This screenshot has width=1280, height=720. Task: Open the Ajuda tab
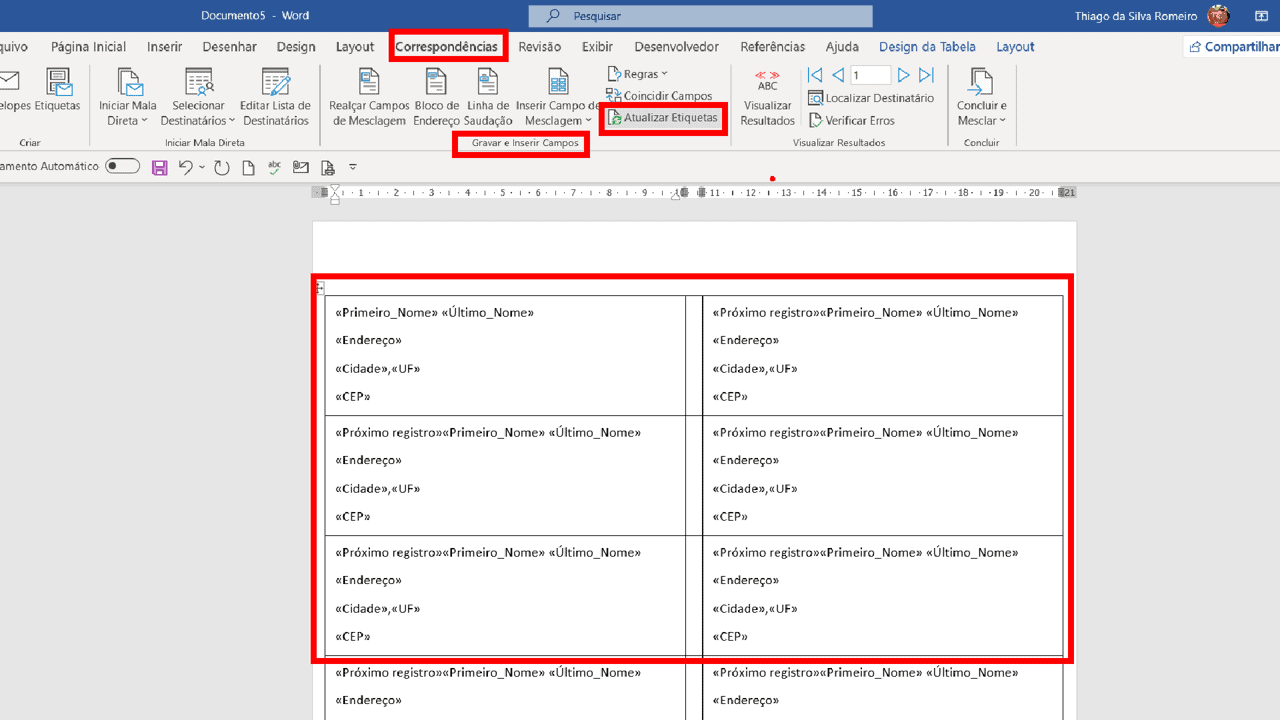(x=842, y=47)
